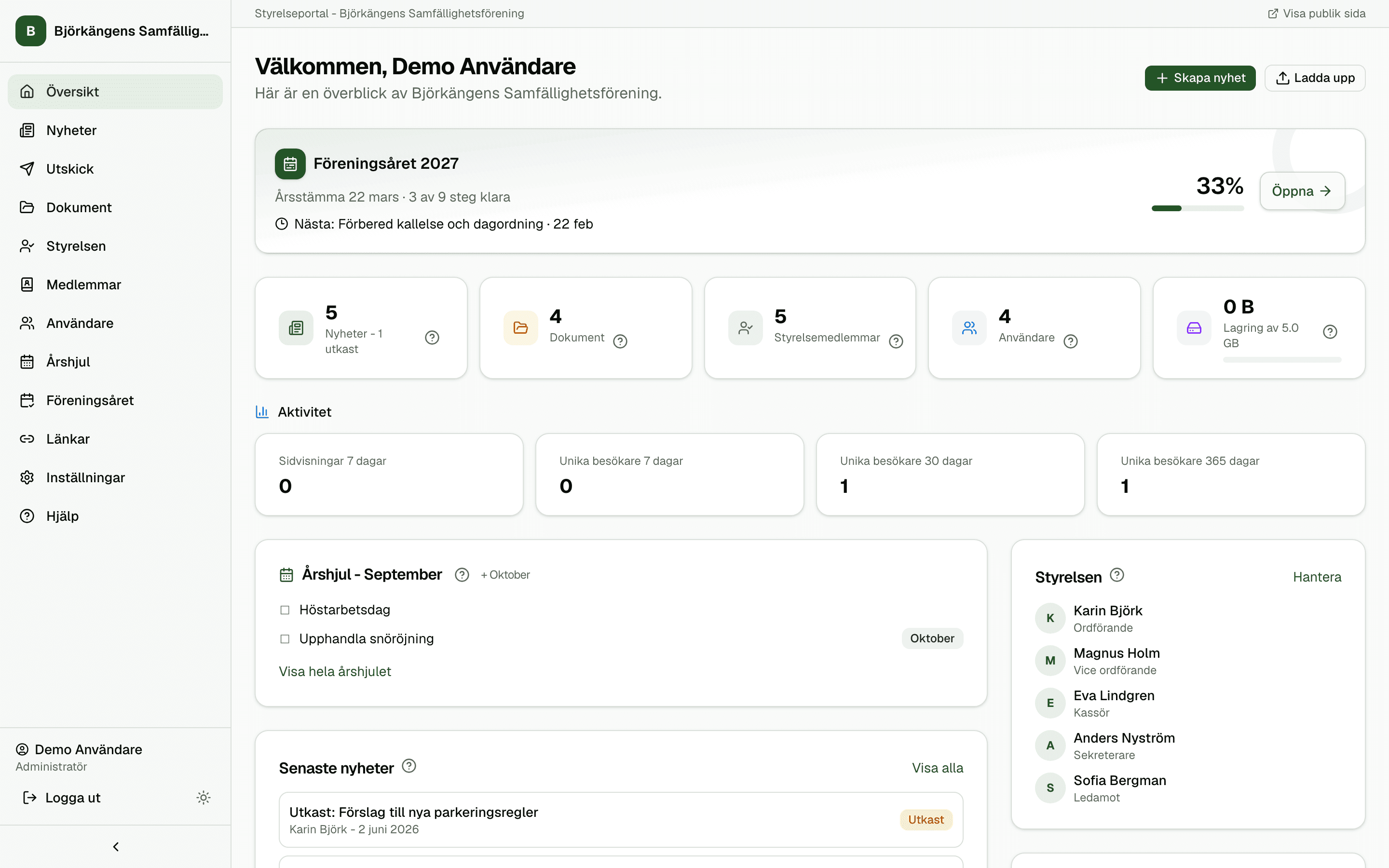Image resolution: width=1389 pixels, height=868 pixels.
Task: Open Användare in the sidebar
Action: [115, 323]
